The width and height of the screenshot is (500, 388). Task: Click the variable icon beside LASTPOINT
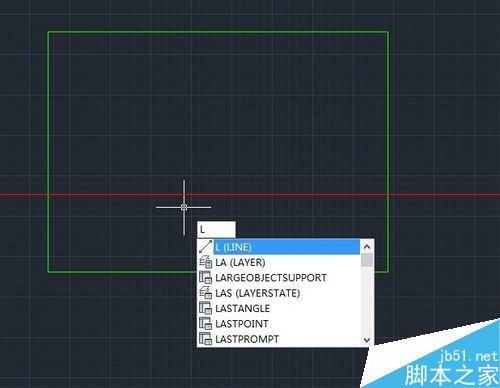(x=205, y=324)
